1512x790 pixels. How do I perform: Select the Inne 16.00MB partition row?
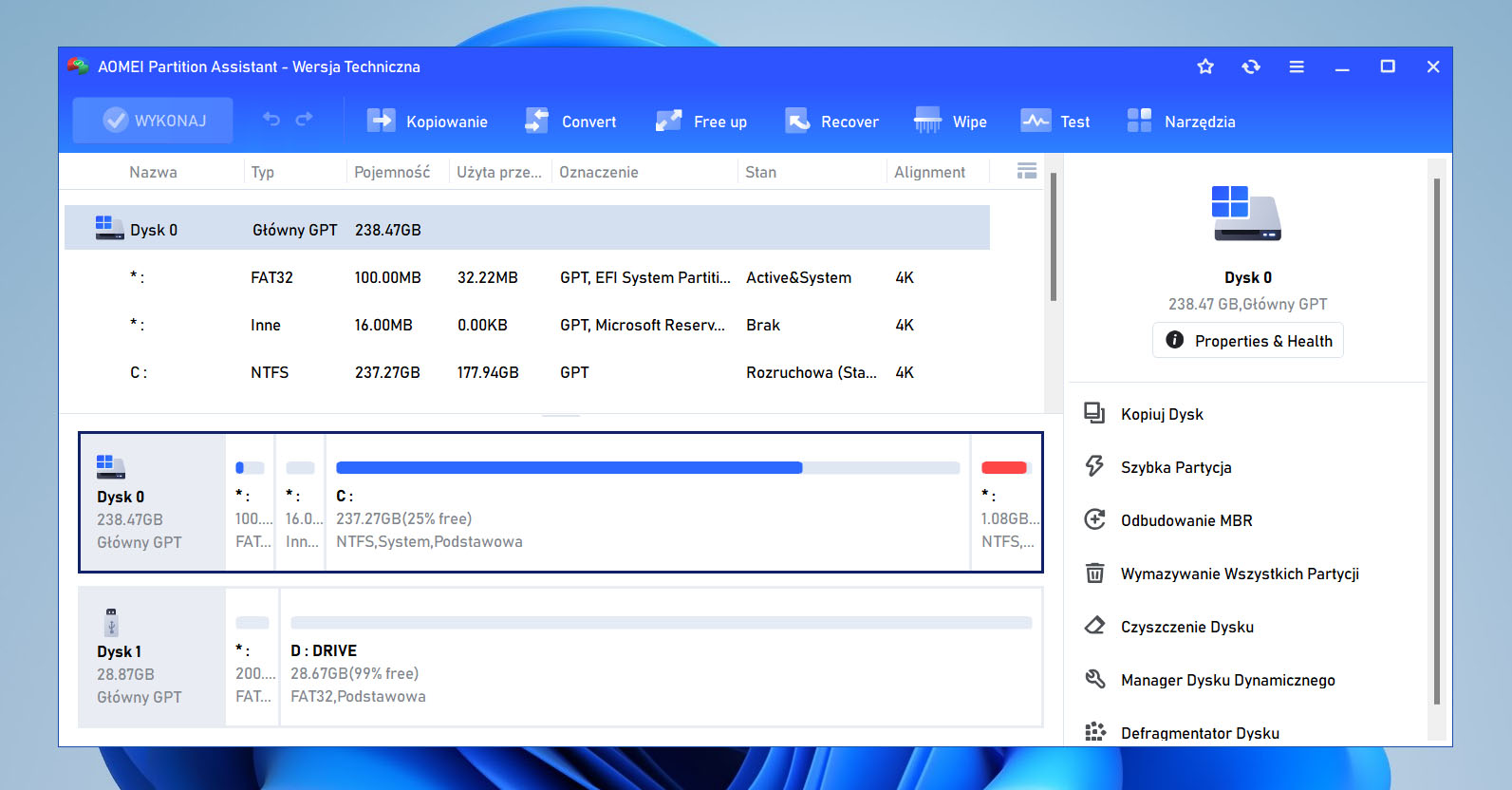tap(527, 325)
